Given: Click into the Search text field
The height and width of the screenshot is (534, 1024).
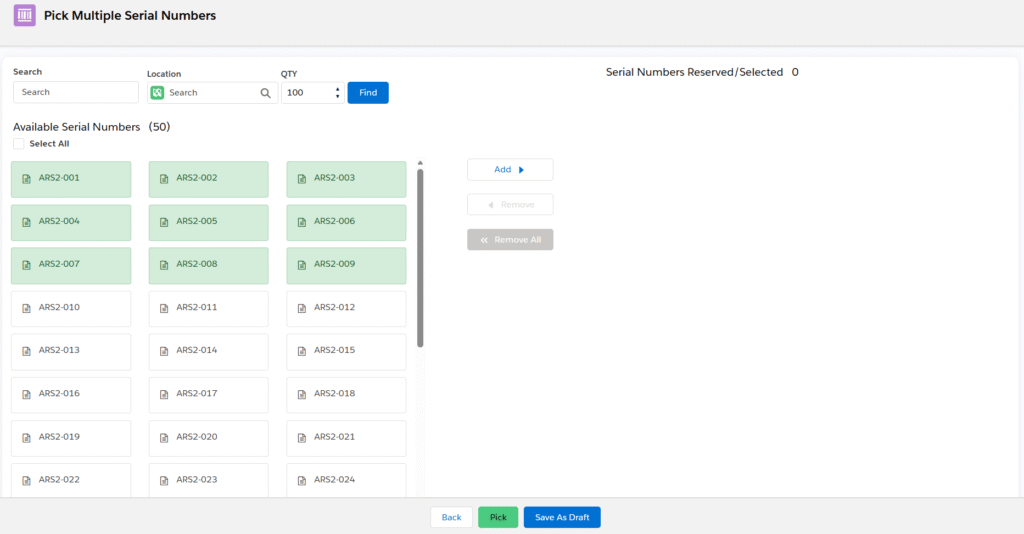Looking at the screenshot, I should (76, 92).
